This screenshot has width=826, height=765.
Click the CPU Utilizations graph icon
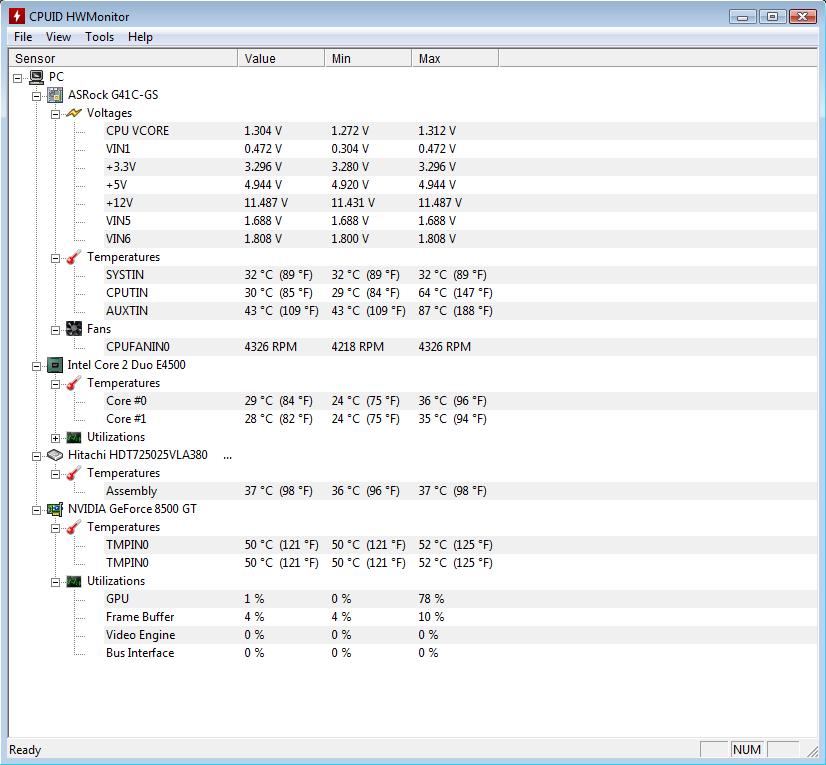click(74, 437)
